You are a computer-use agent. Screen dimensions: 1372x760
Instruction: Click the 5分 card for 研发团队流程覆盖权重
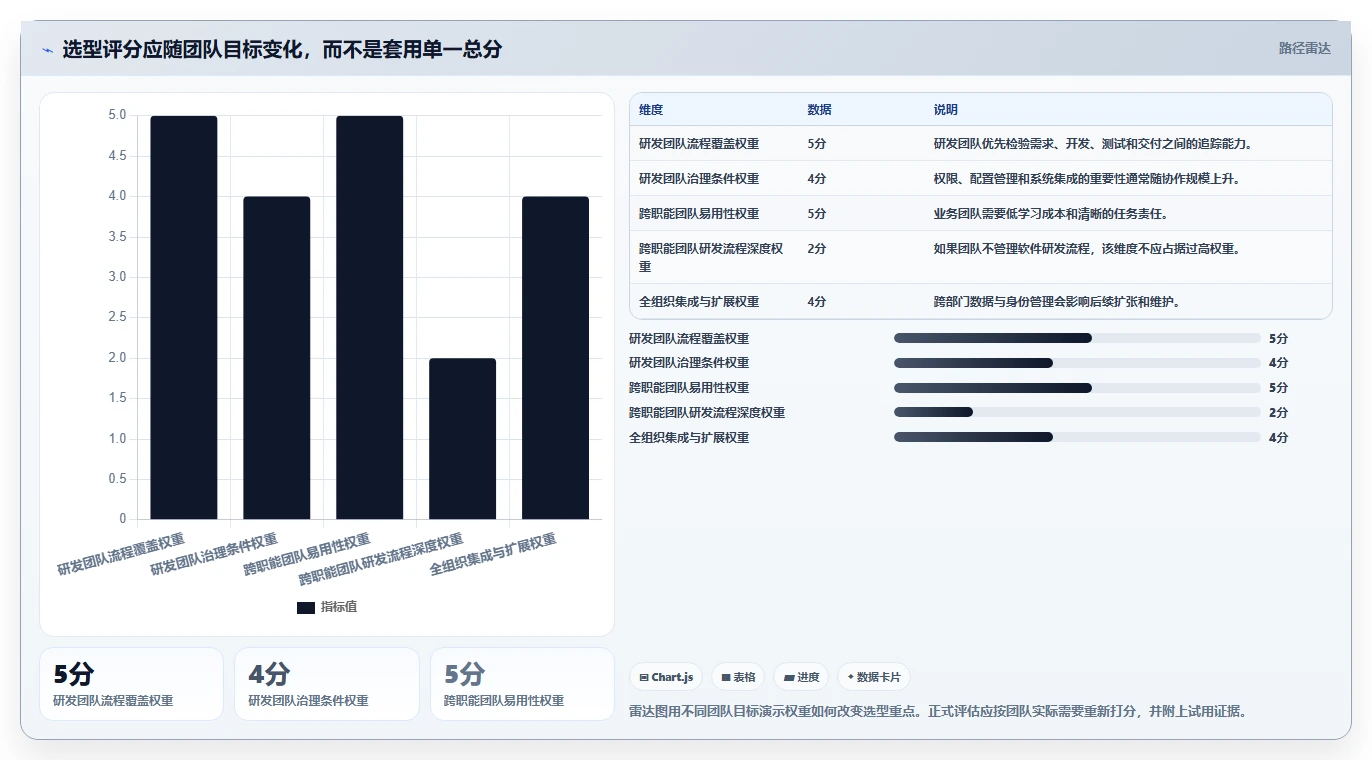(x=131, y=684)
